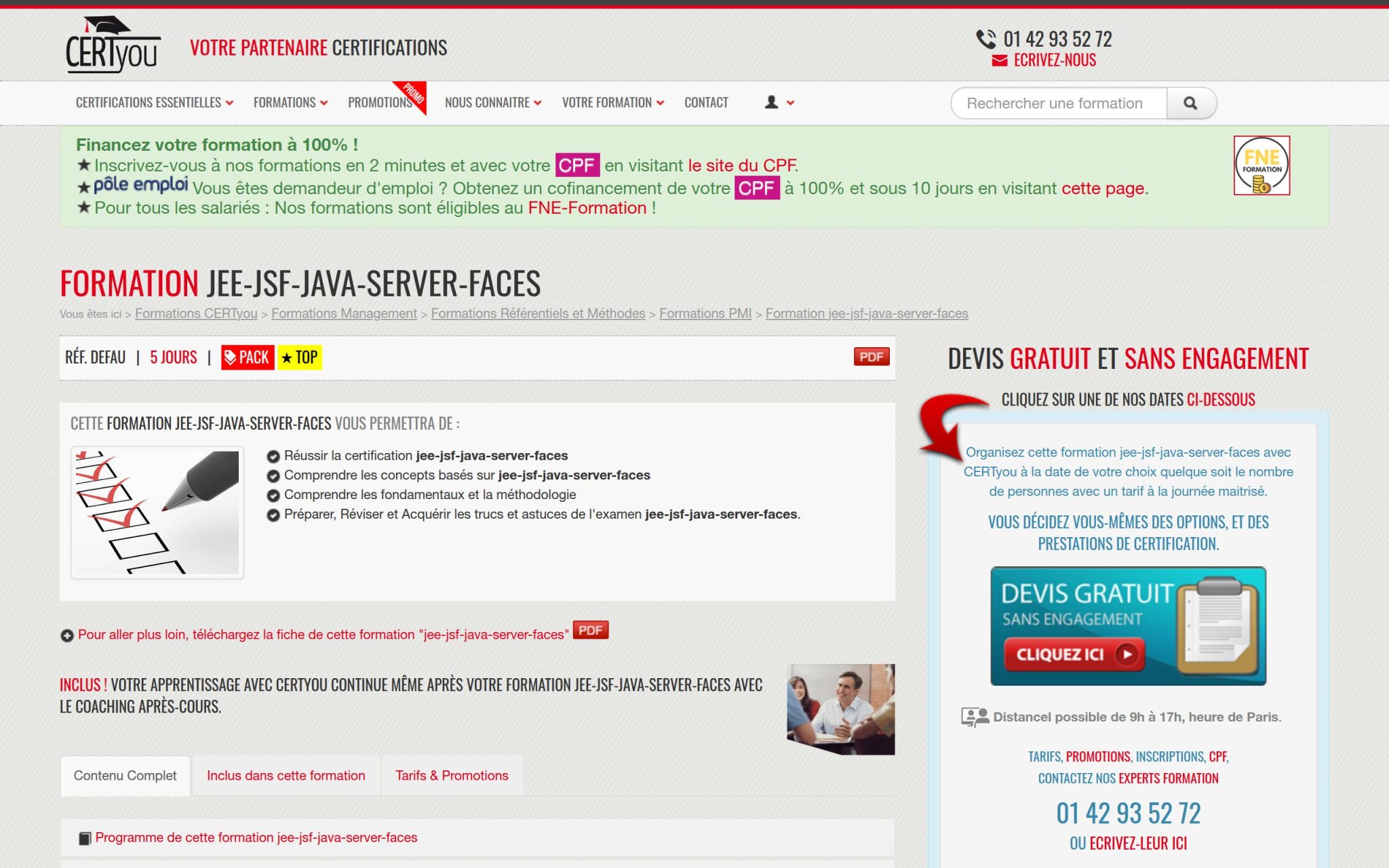1389x868 pixels.
Task: Click the 'téléchargez la fiche' download link
Action: click(x=324, y=635)
